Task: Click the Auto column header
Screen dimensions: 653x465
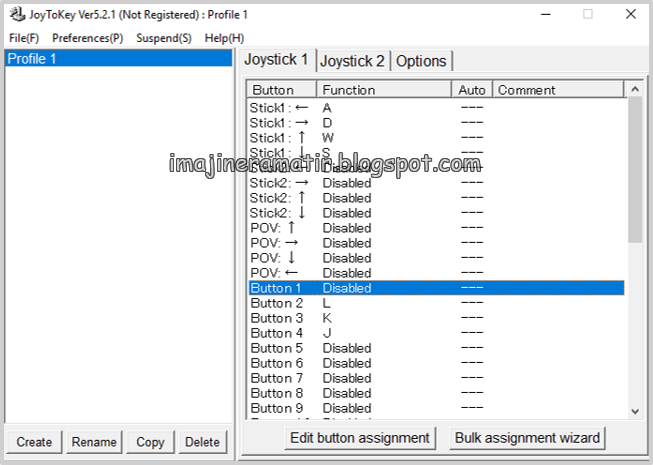Action: pos(472,90)
